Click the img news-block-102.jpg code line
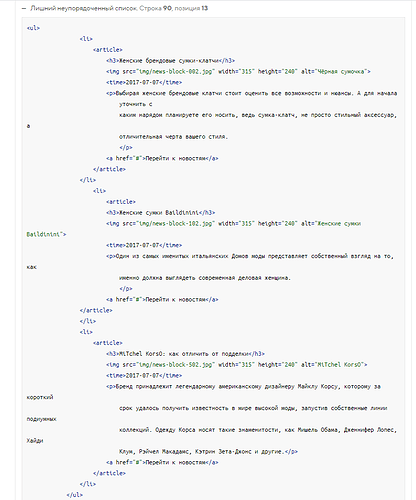Screen dimensions: 416x500 (x=234, y=224)
